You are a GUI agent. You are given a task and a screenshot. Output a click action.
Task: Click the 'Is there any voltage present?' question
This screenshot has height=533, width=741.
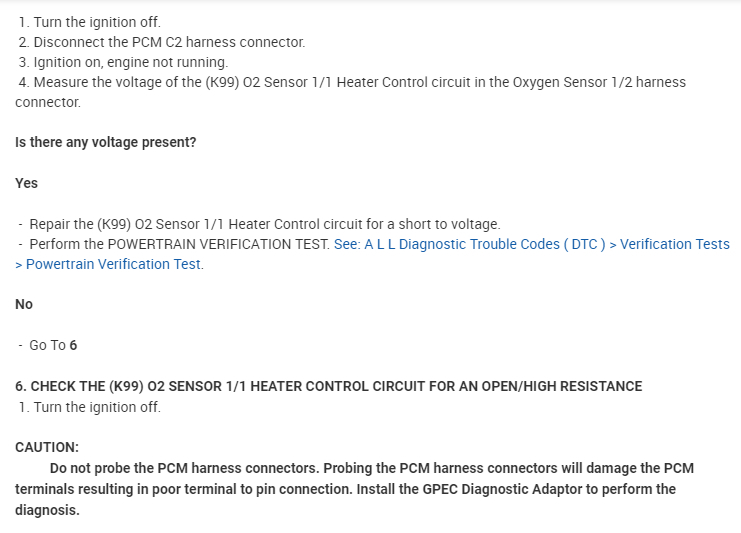106,142
